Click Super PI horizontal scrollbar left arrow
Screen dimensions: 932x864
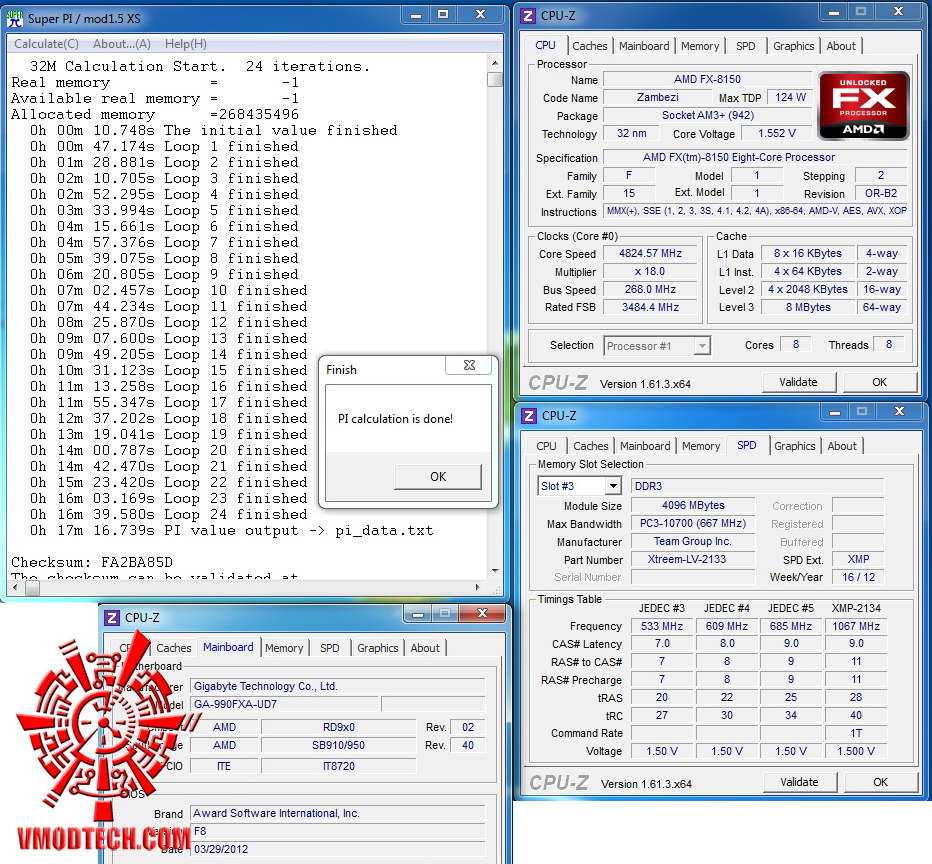coord(16,588)
